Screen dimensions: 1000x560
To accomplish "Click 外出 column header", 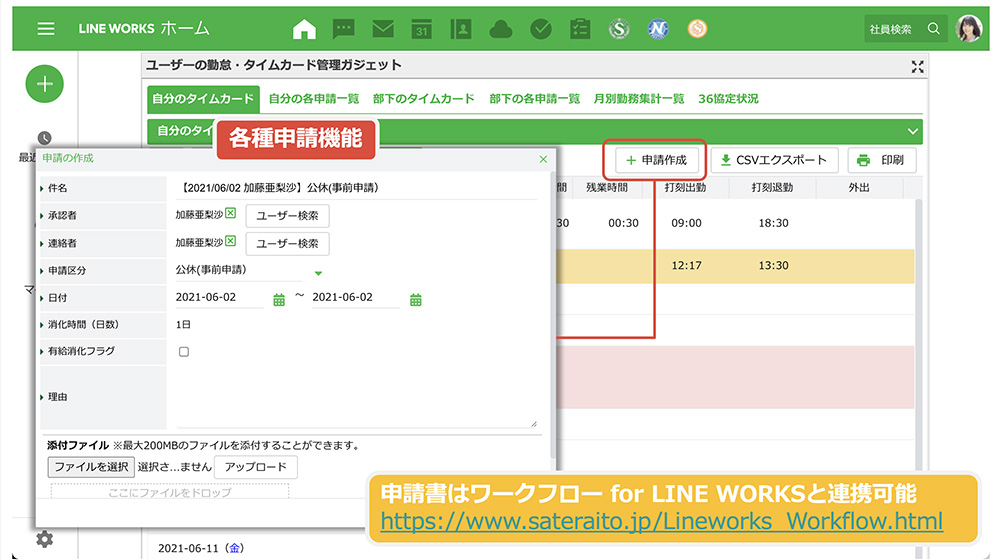I will [x=859, y=188].
